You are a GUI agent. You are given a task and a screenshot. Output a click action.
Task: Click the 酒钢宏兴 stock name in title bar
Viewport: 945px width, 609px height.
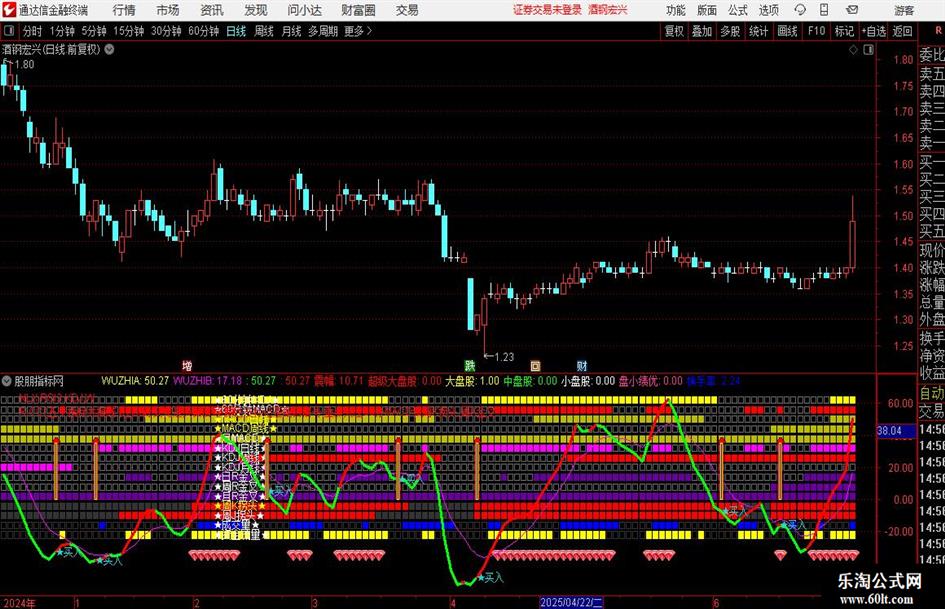[608, 10]
